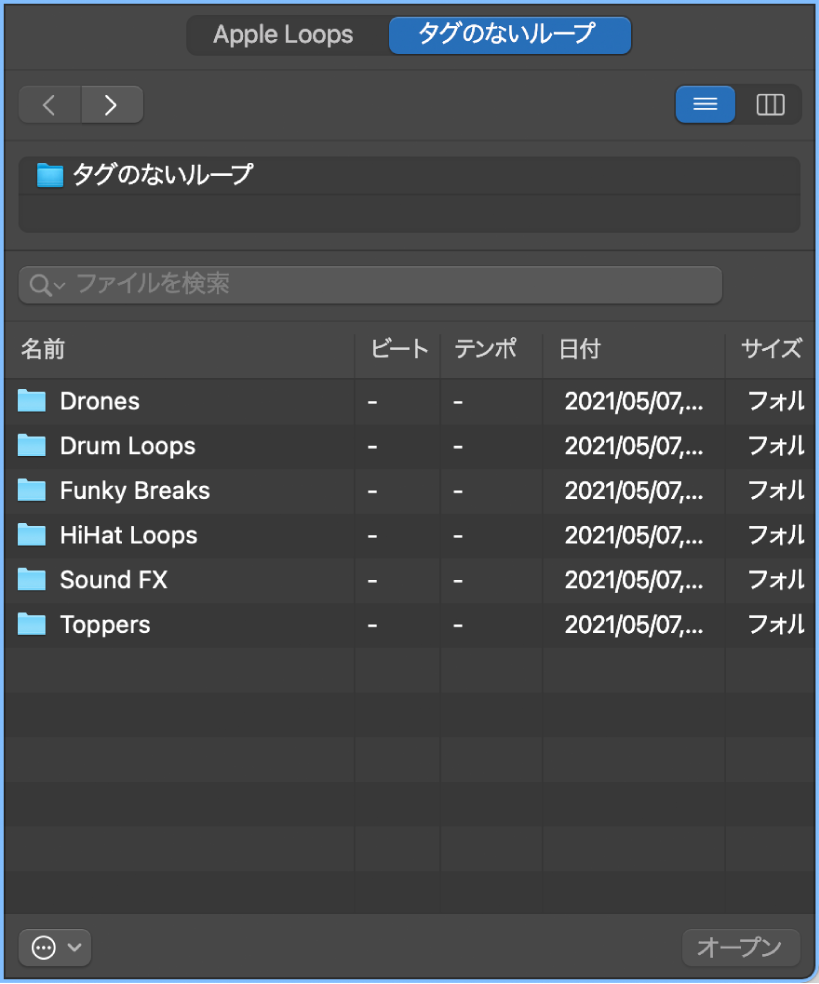This screenshot has height=984, width=819.
Task: Click the Sound FX folder icon
Action: (31, 580)
